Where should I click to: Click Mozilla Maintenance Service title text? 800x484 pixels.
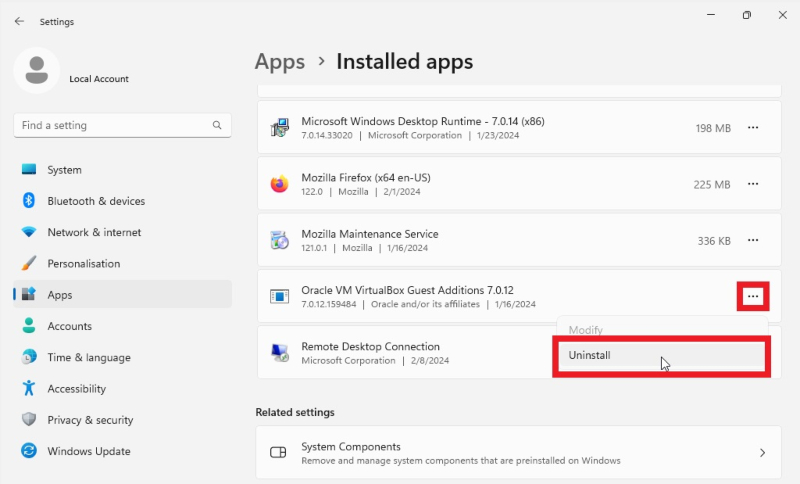[x=370, y=234]
